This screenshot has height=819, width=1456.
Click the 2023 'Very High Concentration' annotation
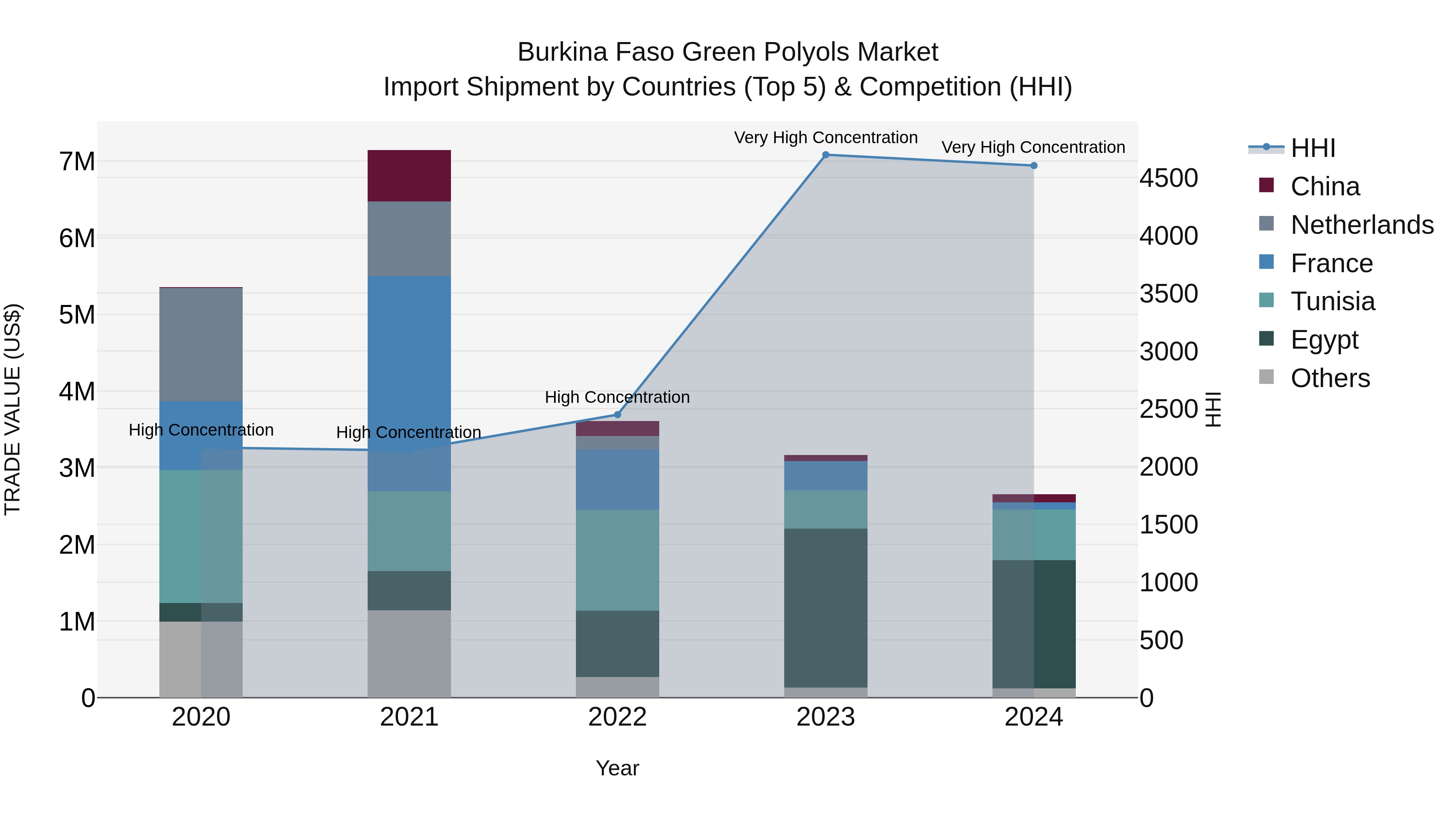click(x=826, y=138)
